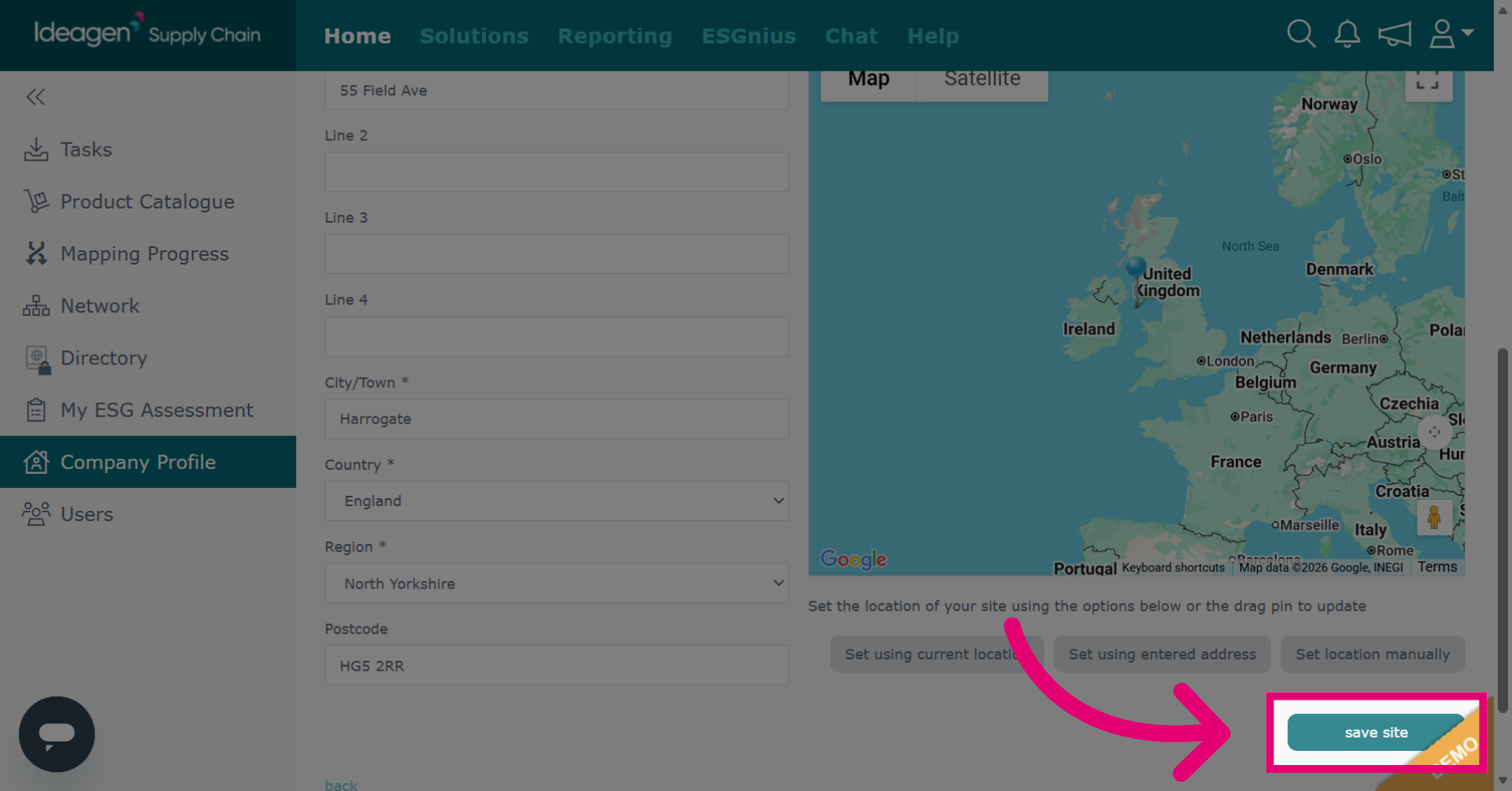The width and height of the screenshot is (1512, 791).
Task: Click the page vertical scrollbar thumb
Action: (x=1503, y=531)
